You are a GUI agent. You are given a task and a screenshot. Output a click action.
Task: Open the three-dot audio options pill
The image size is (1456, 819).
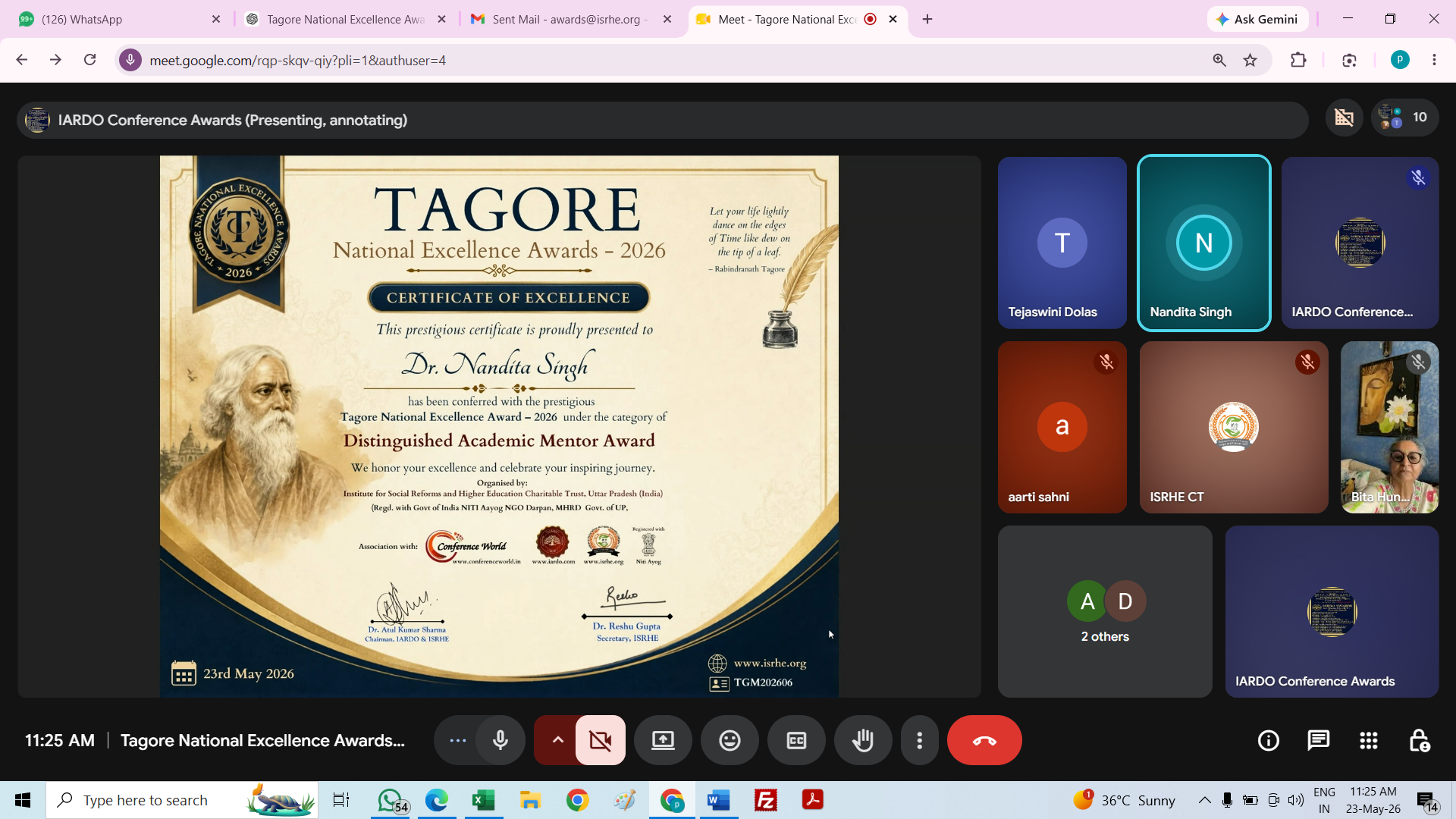pos(457,740)
